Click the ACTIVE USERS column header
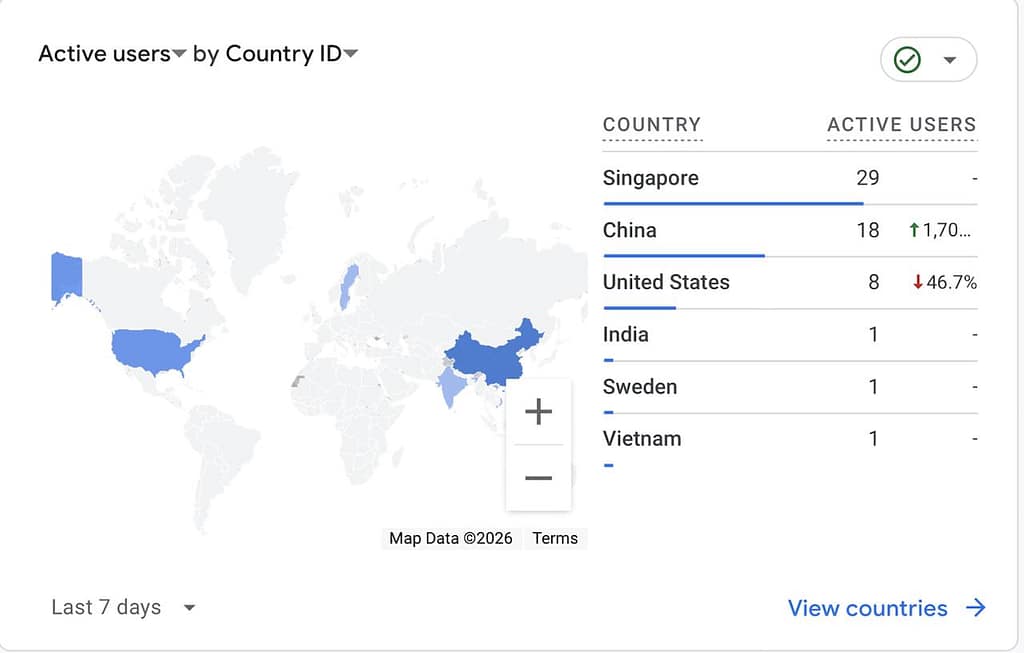 click(901, 125)
